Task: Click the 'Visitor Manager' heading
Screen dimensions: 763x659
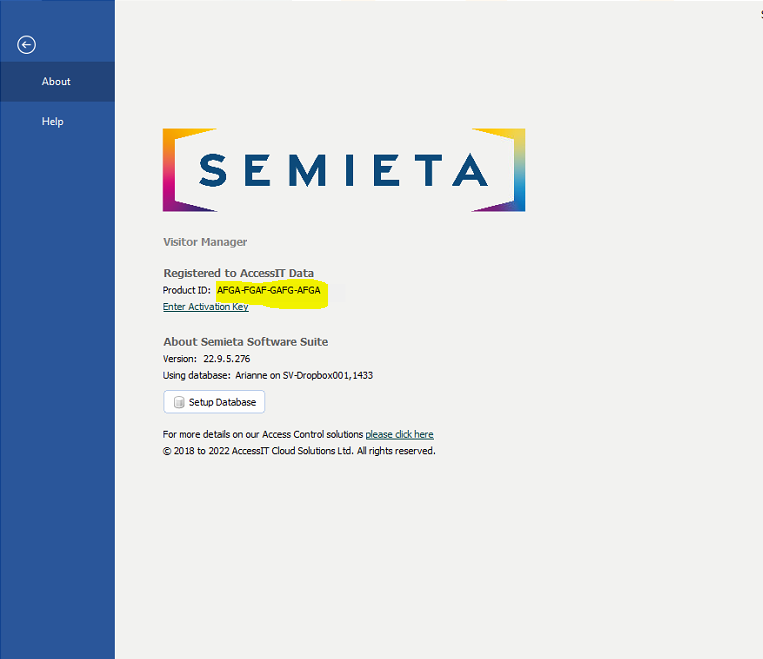Action: 205,242
